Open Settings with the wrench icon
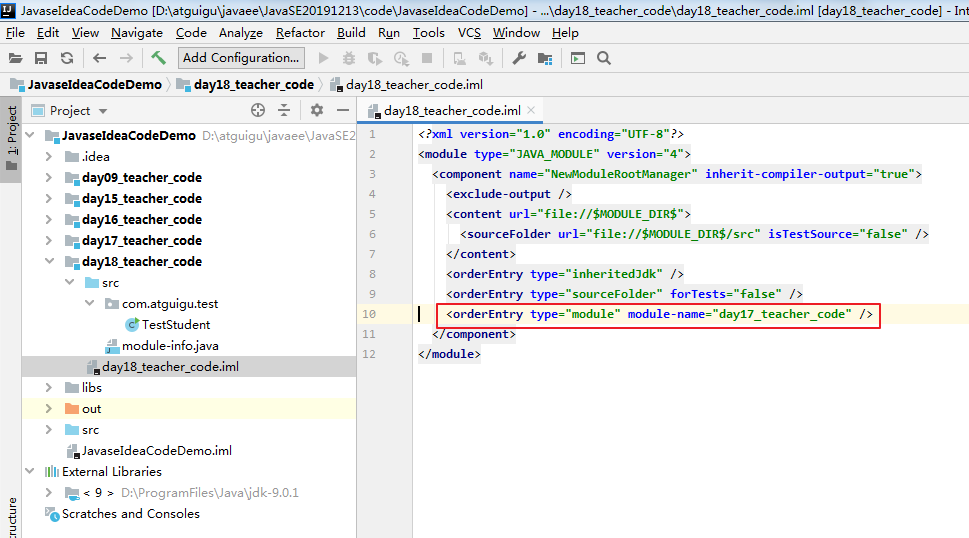 (x=518, y=58)
